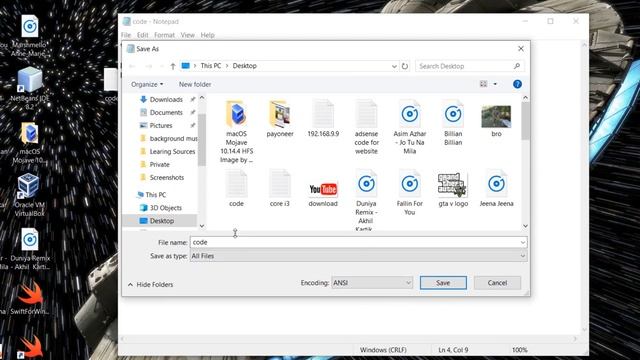Select the core i3 file
This screenshot has width=640, height=360.
coord(280,189)
